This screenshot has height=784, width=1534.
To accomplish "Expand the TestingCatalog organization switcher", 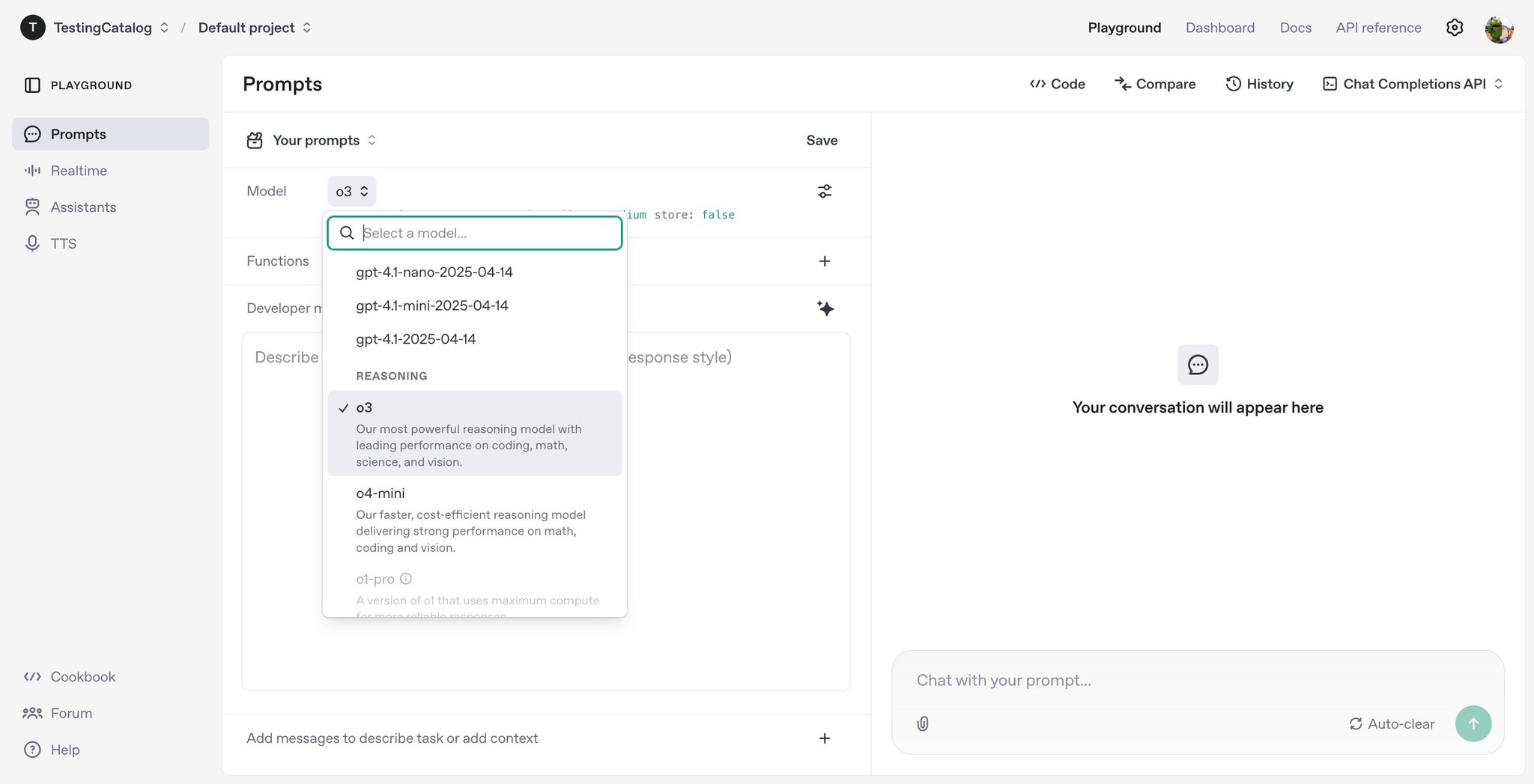I will (x=164, y=28).
